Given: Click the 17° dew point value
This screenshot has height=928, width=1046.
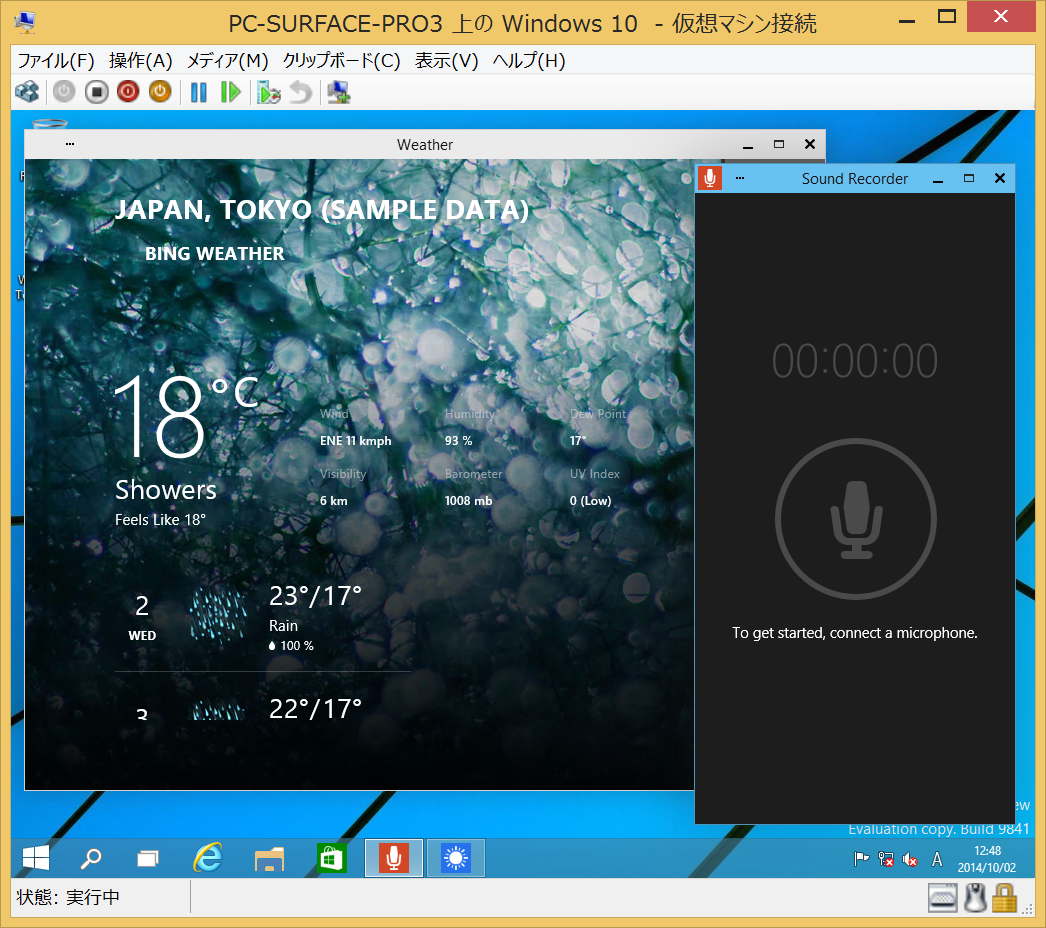Looking at the screenshot, I should click(x=578, y=441).
